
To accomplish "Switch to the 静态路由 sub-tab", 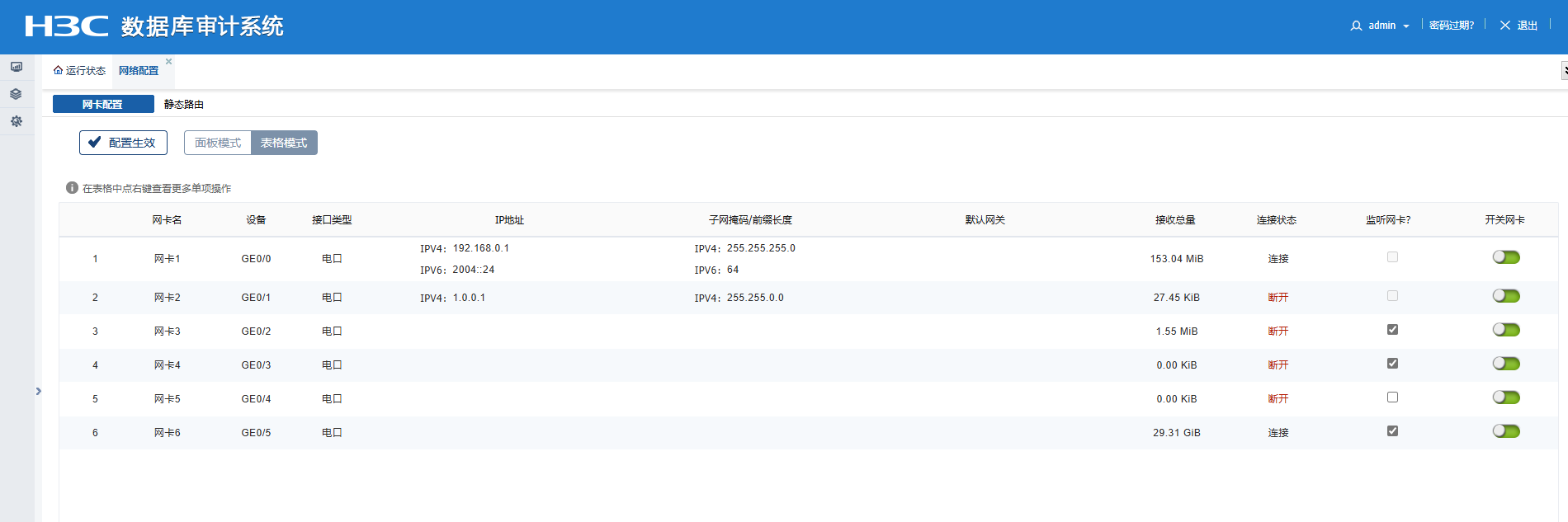I will (183, 104).
